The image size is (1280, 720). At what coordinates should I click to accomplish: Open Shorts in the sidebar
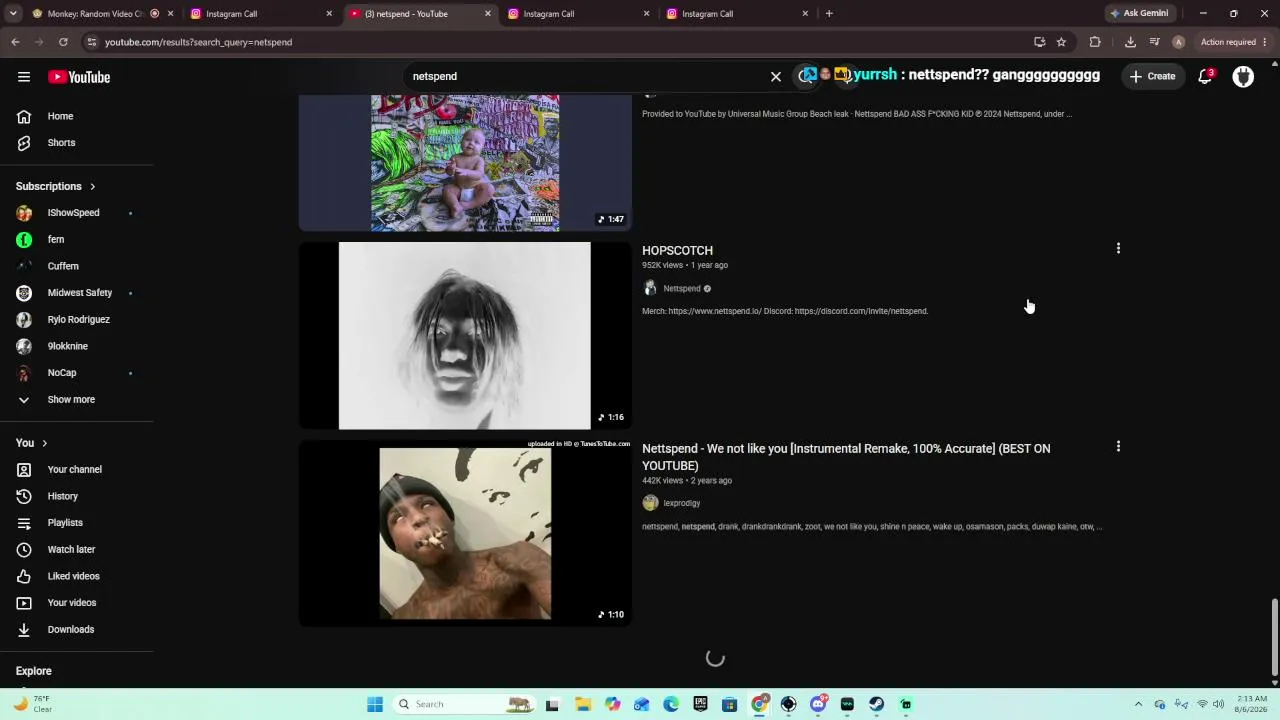coord(61,143)
